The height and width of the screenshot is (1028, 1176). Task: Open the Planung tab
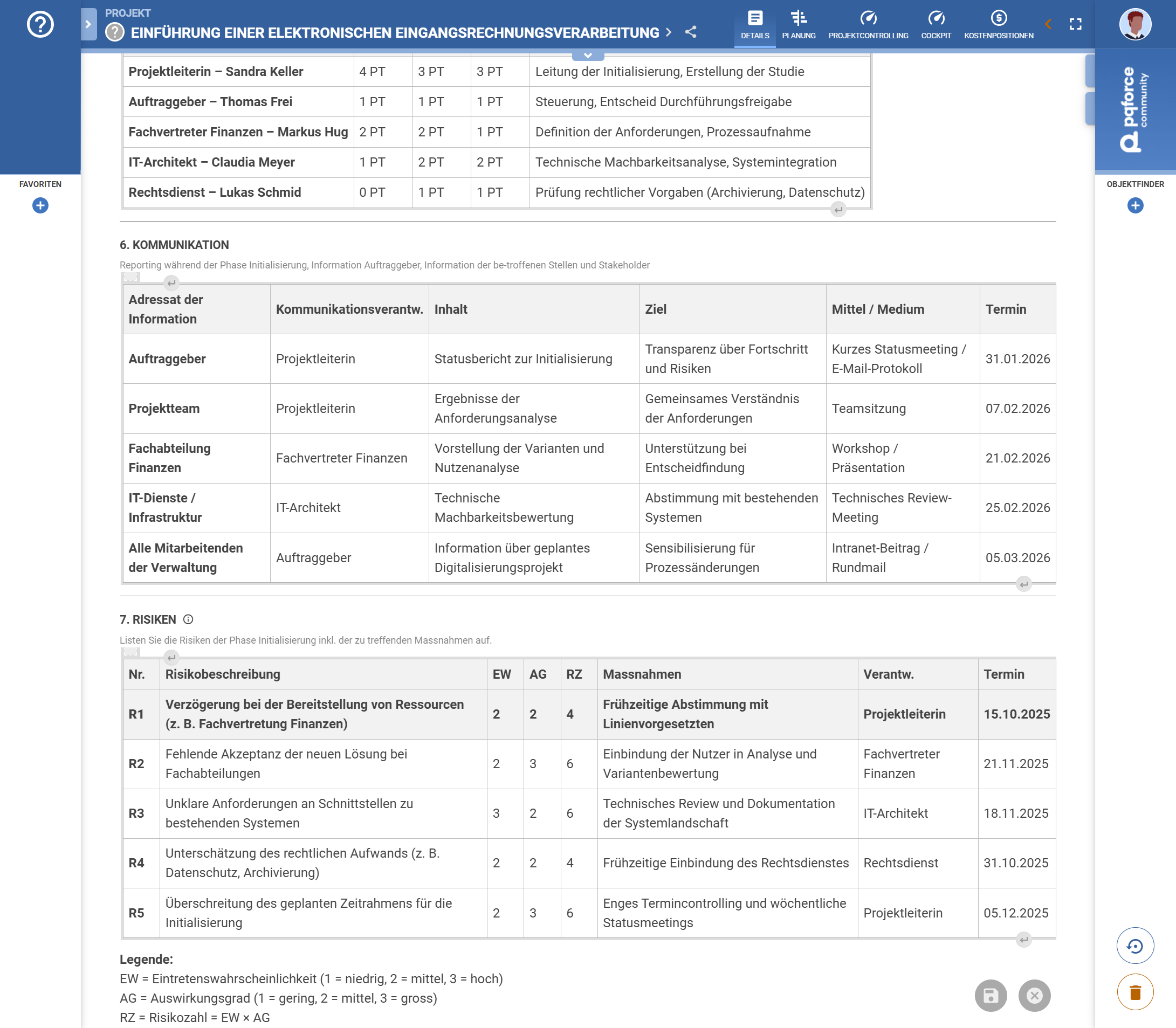tap(799, 25)
